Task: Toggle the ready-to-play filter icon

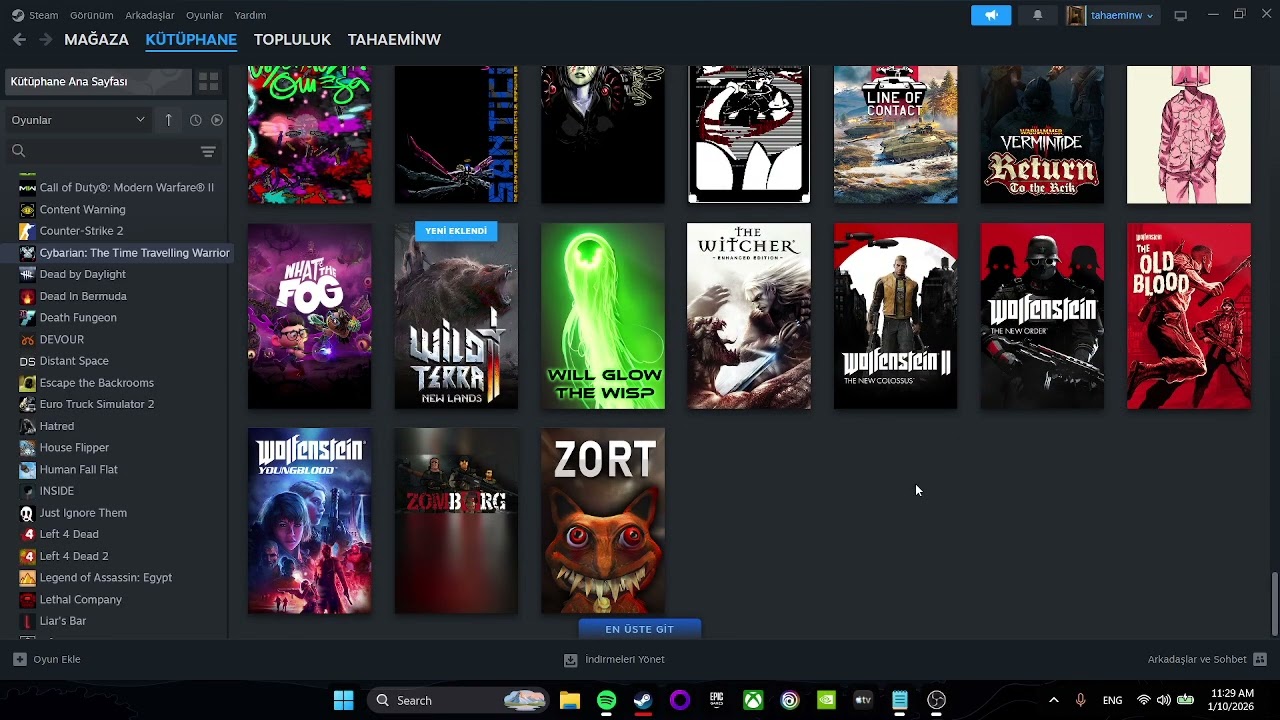Action: 216,120
